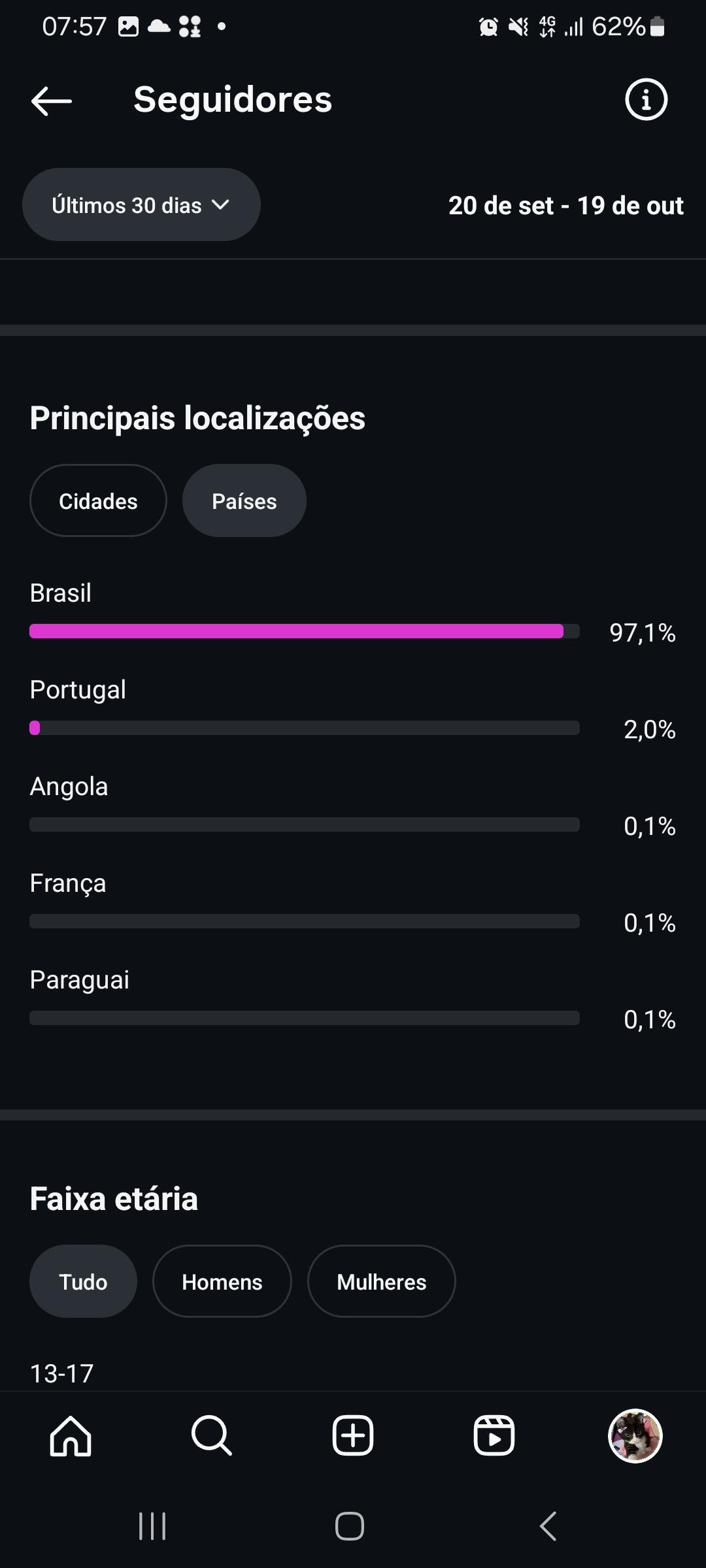Tap the back arrow beside Seguidores

52,101
